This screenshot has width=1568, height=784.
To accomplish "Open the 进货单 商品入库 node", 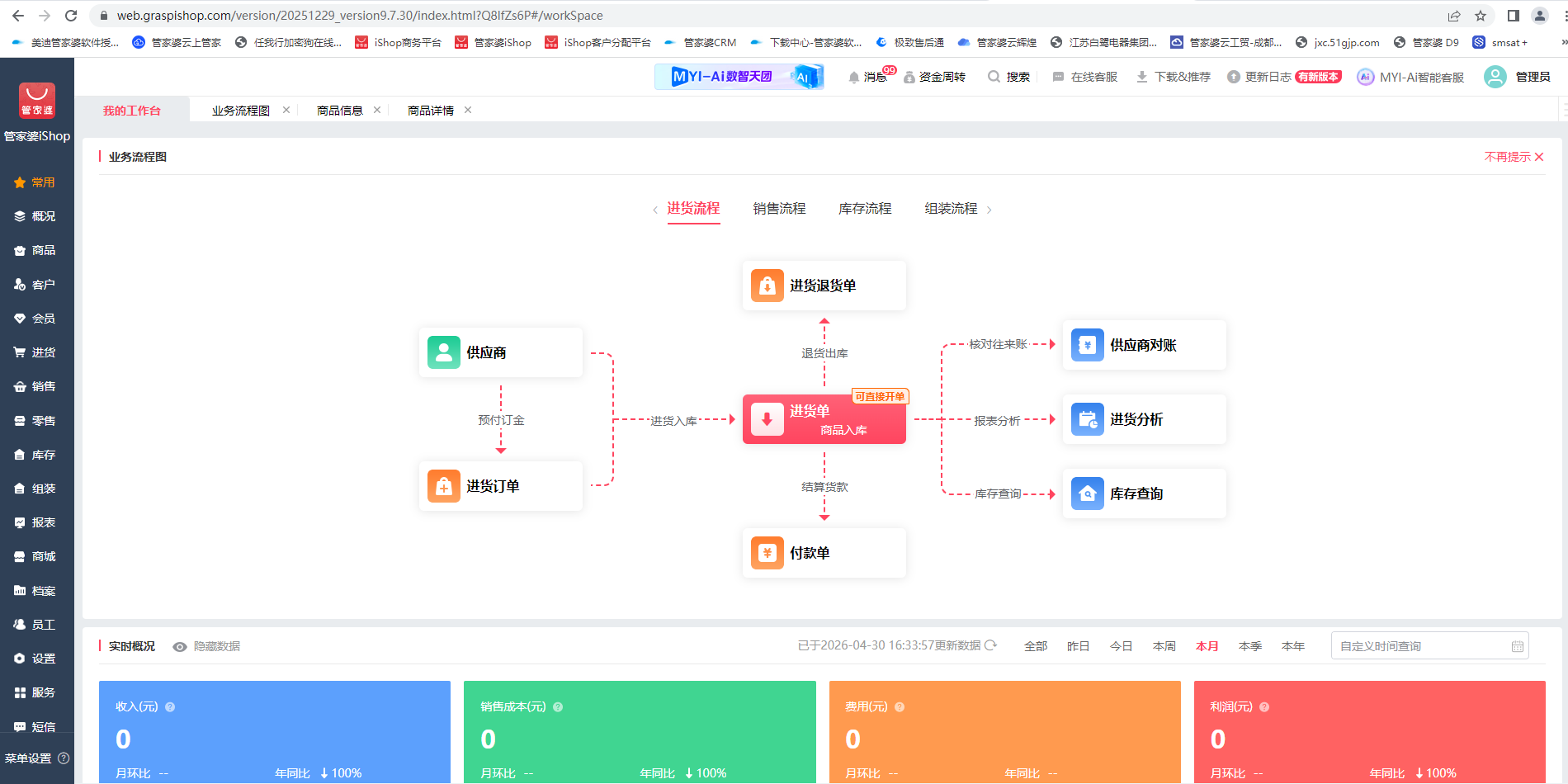I will tap(824, 419).
